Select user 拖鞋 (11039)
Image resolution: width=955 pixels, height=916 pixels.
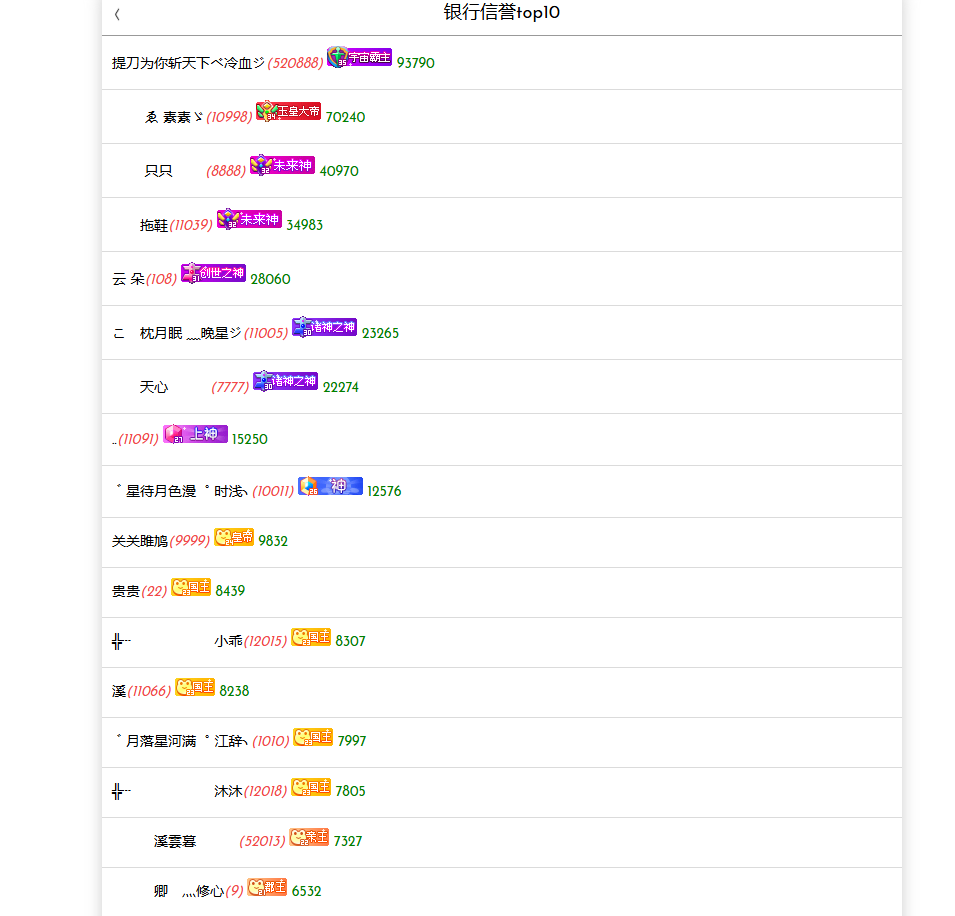click(x=502, y=225)
